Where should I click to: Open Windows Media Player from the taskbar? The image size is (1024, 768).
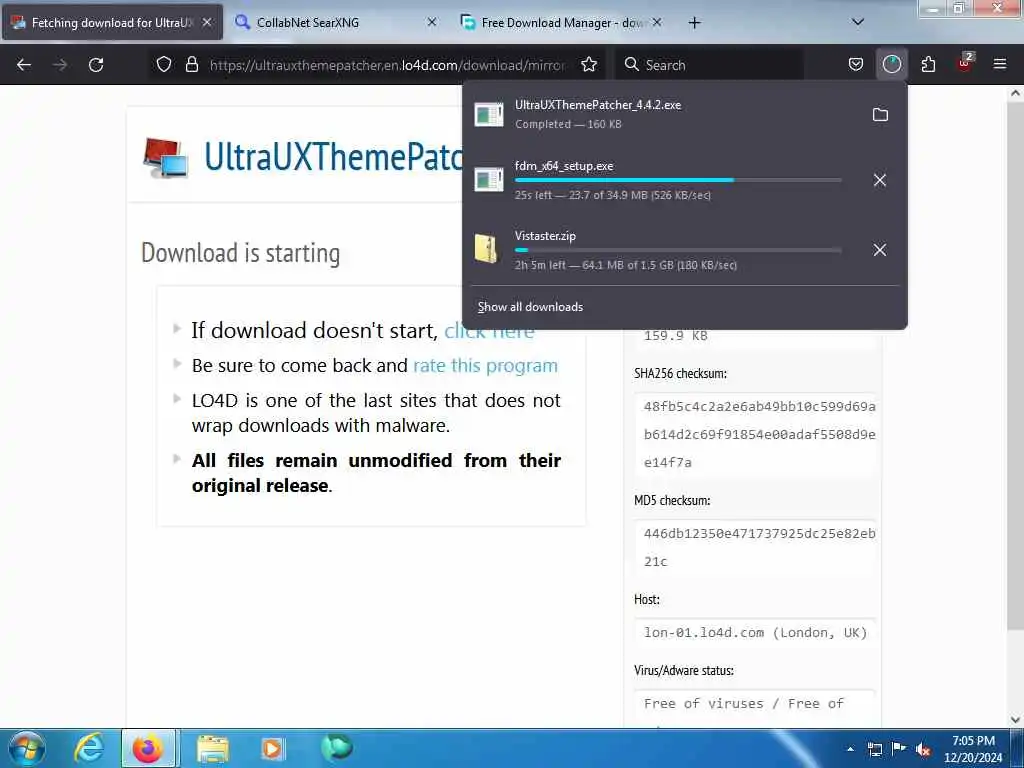(x=272, y=749)
